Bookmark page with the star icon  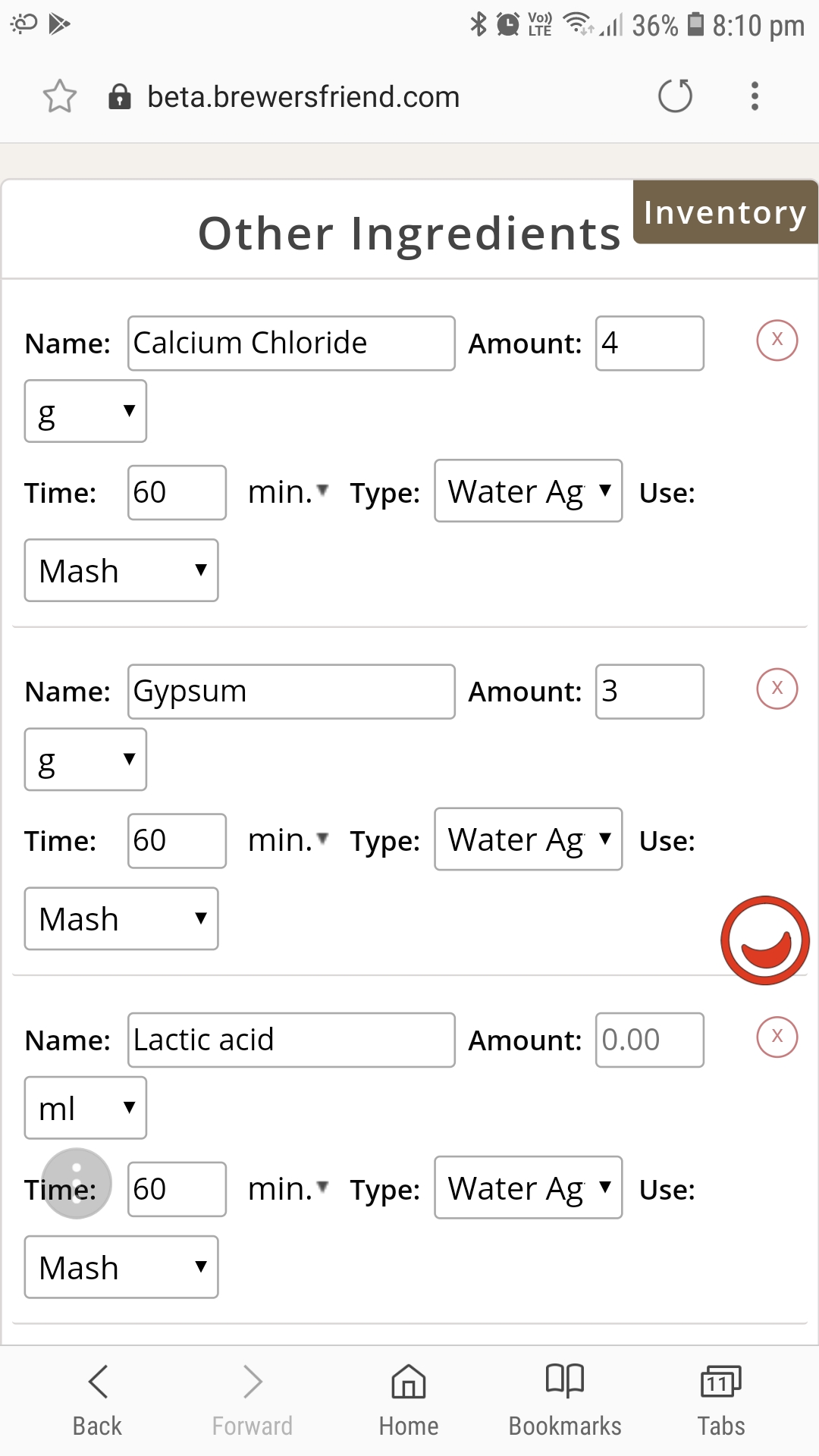click(x=59, y=96)
